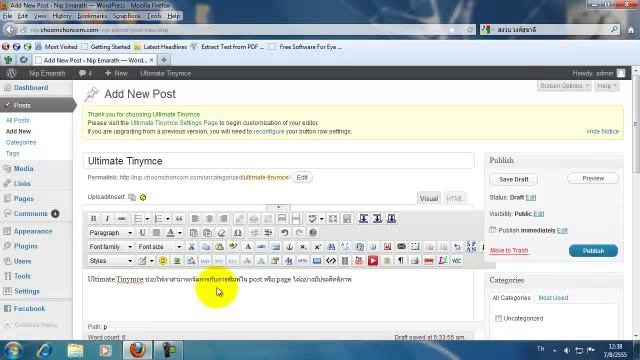The height and width of the screenshot is (360, 640).
Task: Cut selection with scissors icon
Action: (191, 247)
